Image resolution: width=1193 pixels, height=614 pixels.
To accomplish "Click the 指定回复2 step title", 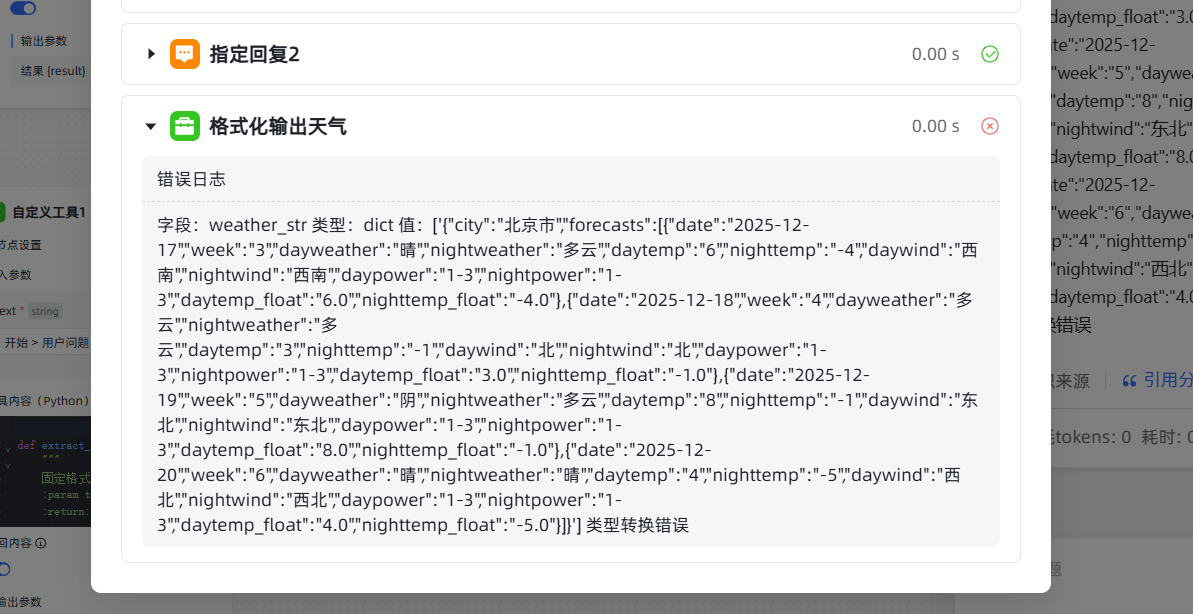I will [254, 54].
